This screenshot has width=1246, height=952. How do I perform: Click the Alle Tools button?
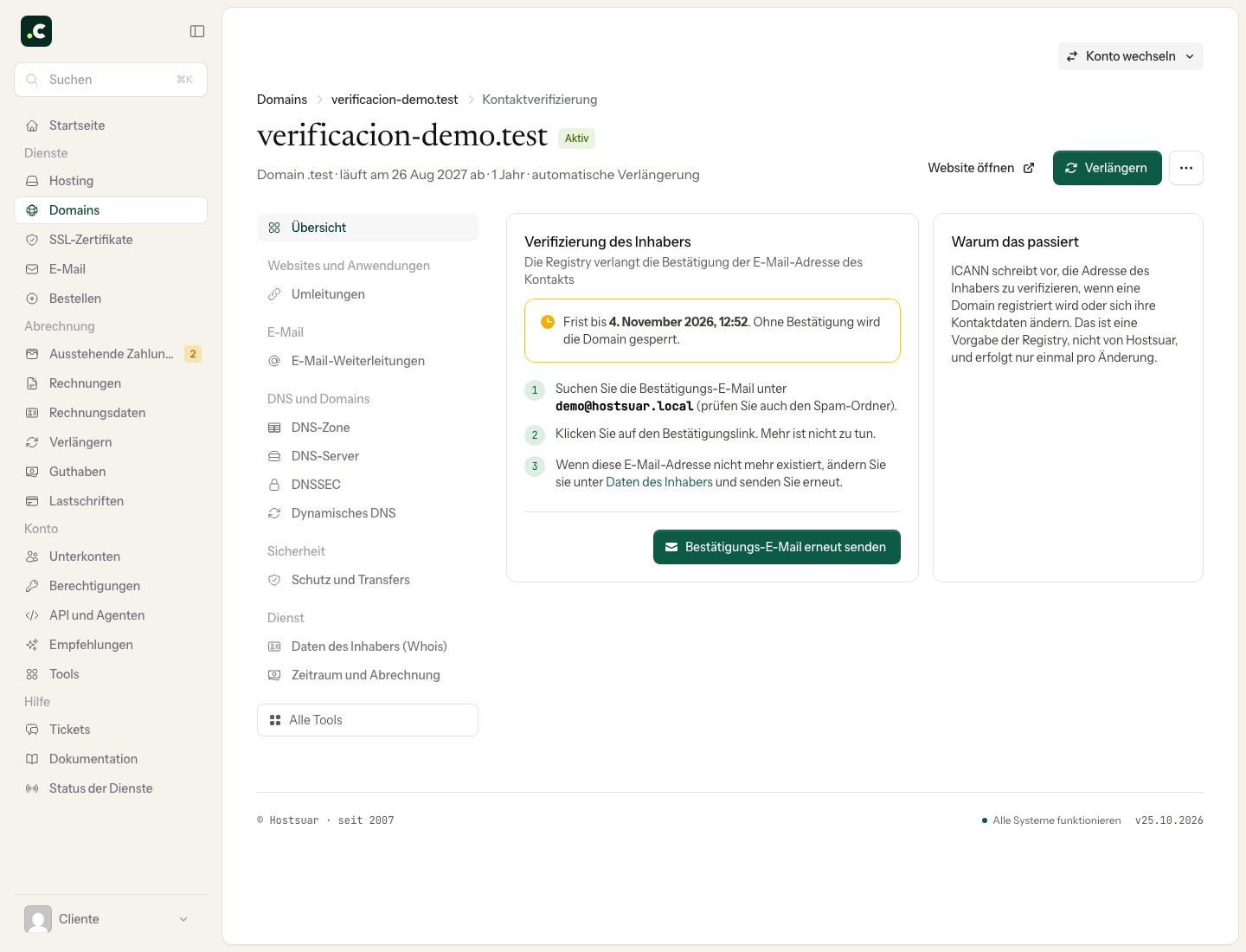tap(368, 720)
